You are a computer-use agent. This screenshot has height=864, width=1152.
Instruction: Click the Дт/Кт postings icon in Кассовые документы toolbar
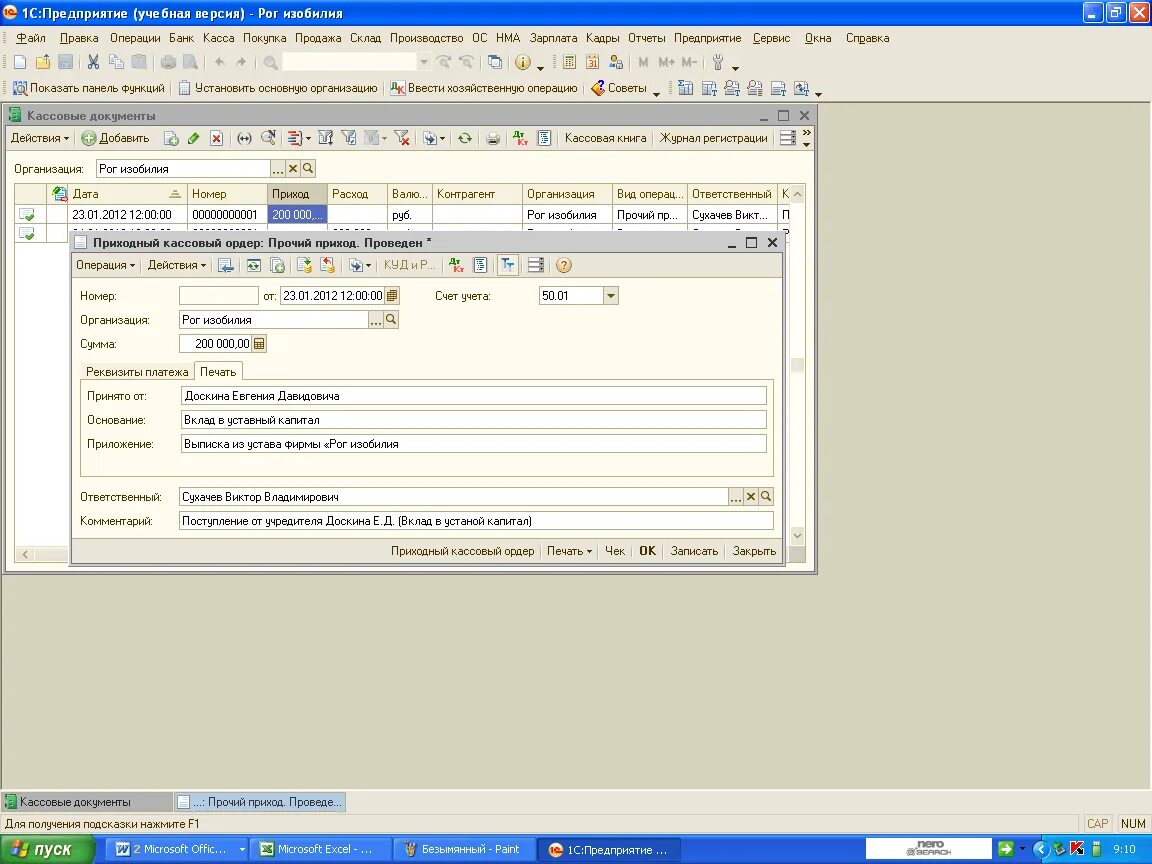(x=521, y=138)
